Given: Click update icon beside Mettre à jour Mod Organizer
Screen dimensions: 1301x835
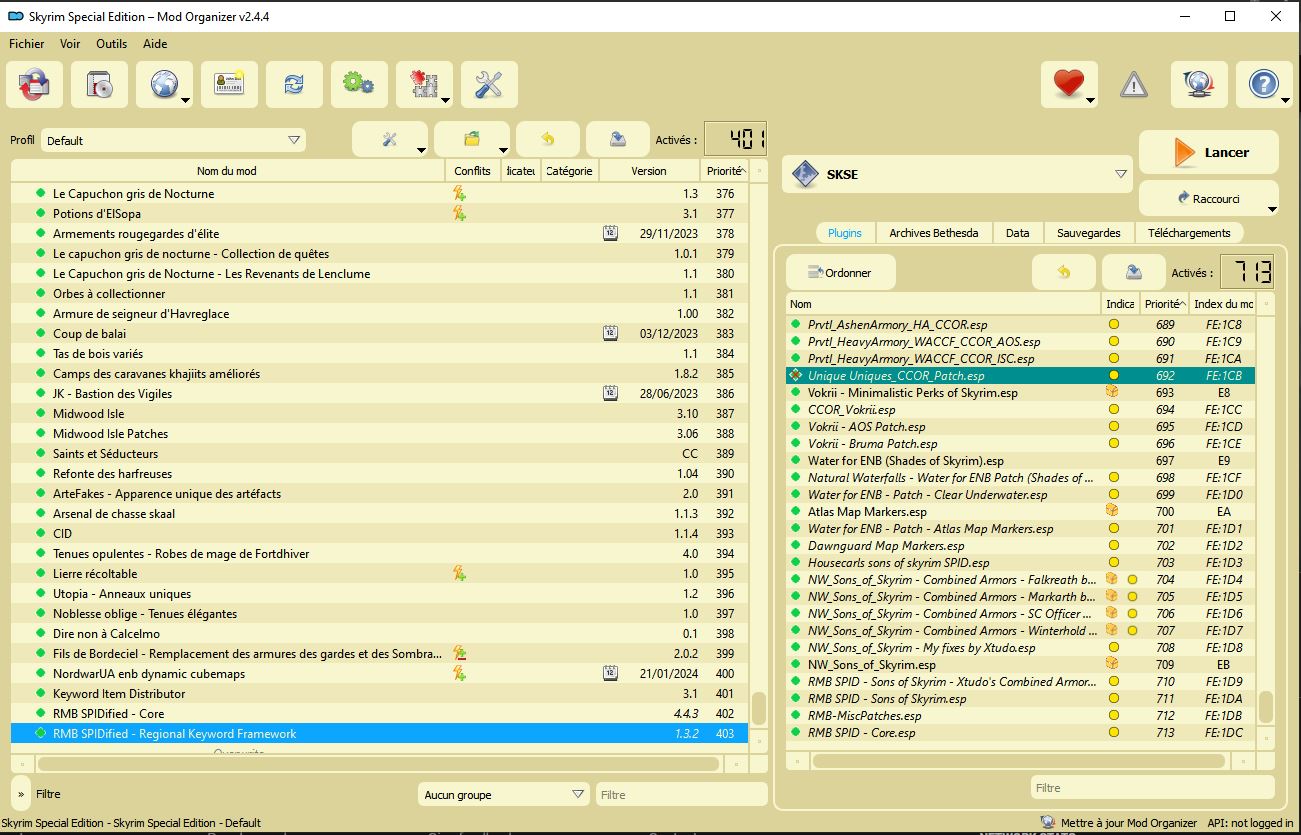Looking at the screenshot, I should (x=1047, y=823).
